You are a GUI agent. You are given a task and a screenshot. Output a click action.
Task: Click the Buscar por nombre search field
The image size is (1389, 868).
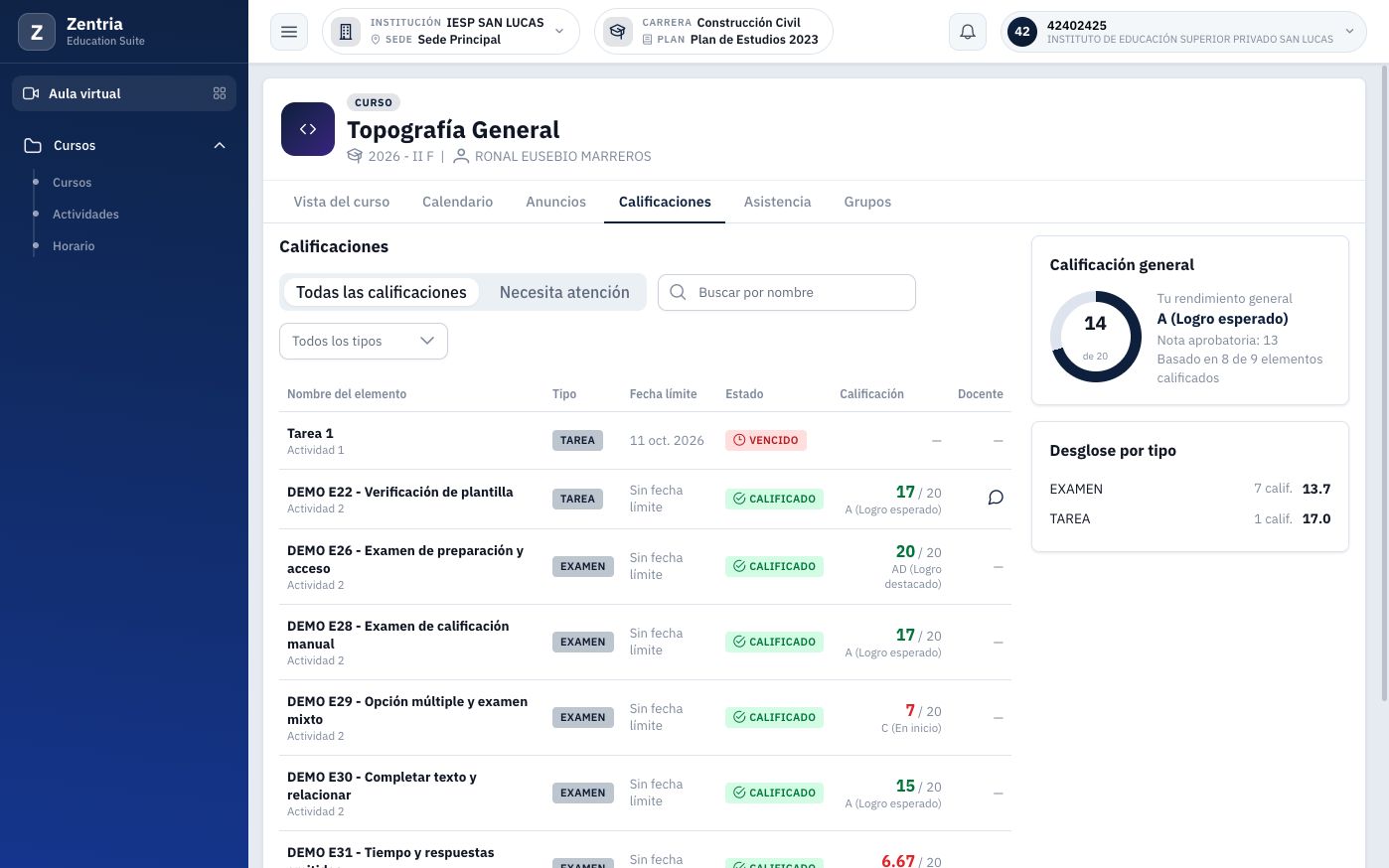(x=787, y=292)
